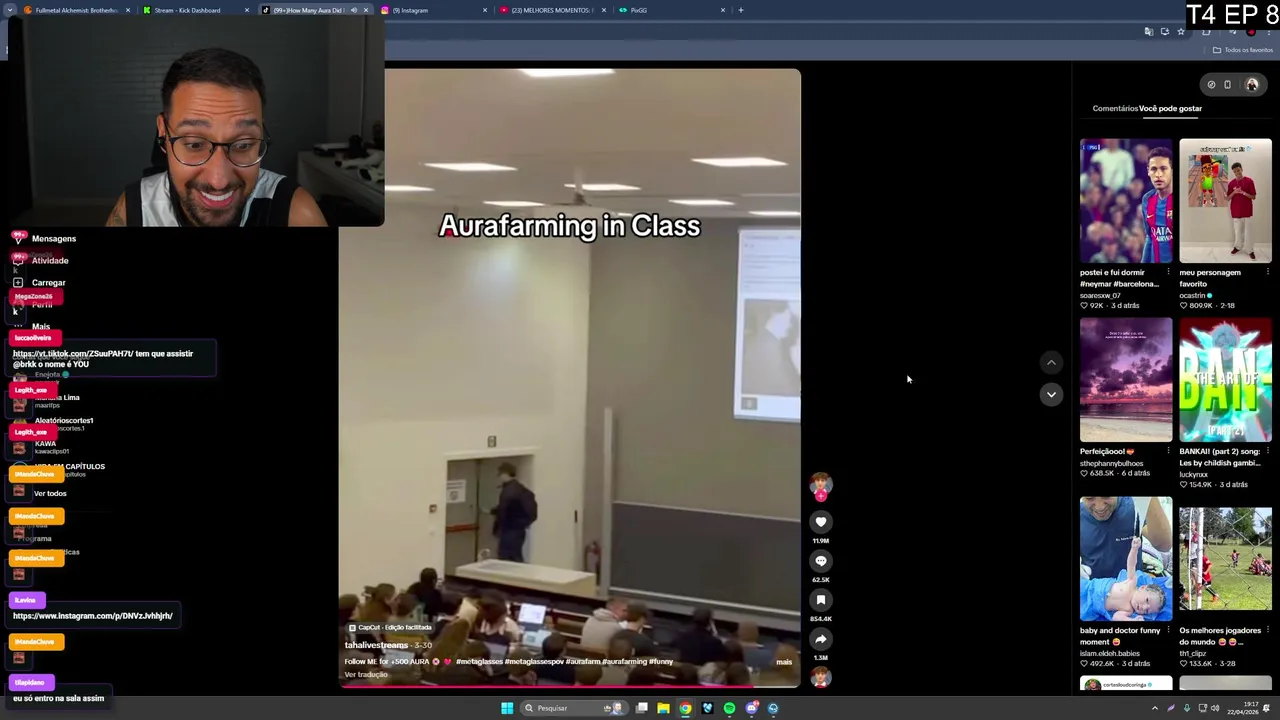Open the tab search dropdown arrow
Image resolution: width=1280 pixels, height=720 pixels.
click(11, 10)
